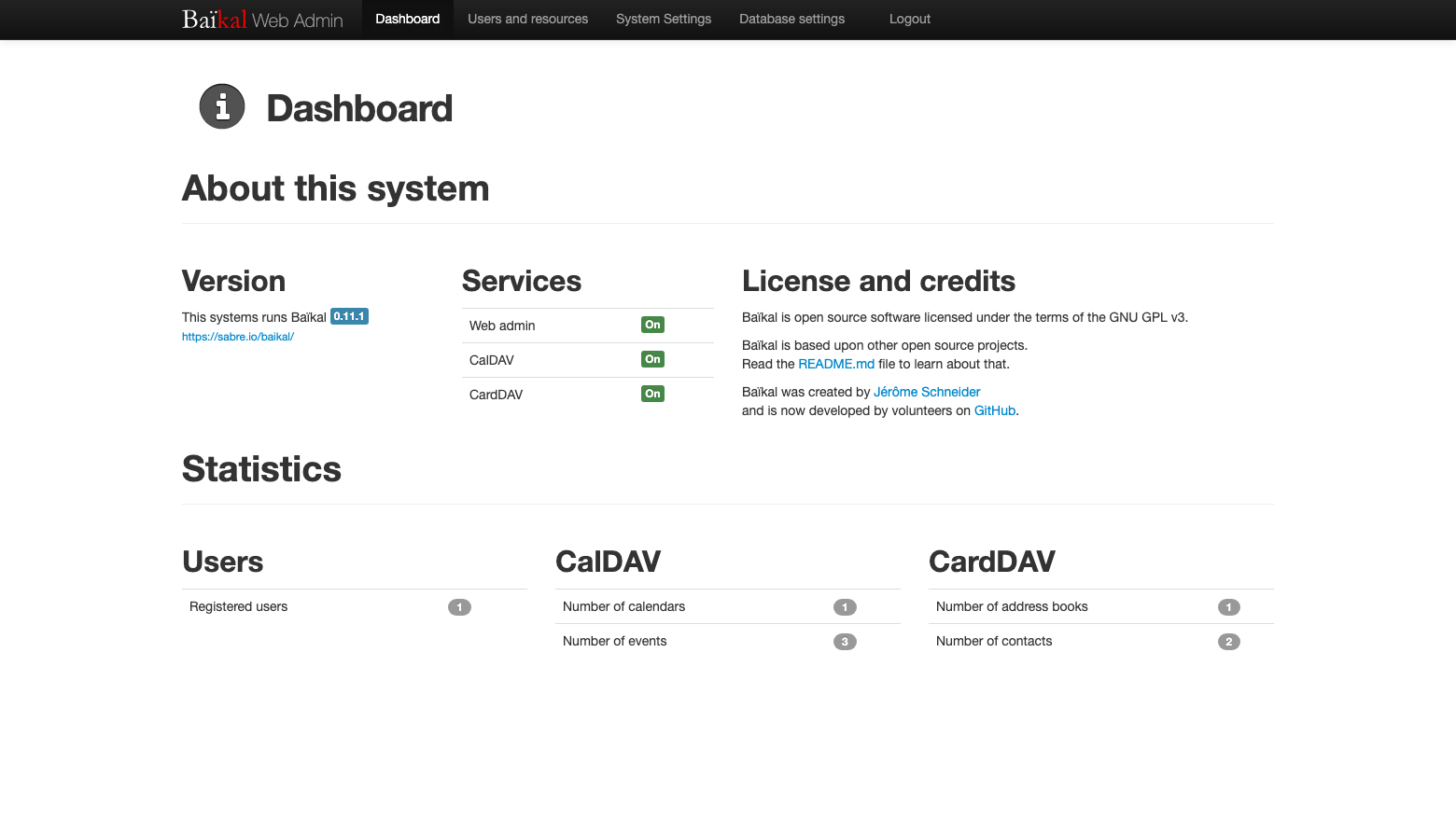
Task: Select the 'Number of events' label
Action: click(614, 641)
